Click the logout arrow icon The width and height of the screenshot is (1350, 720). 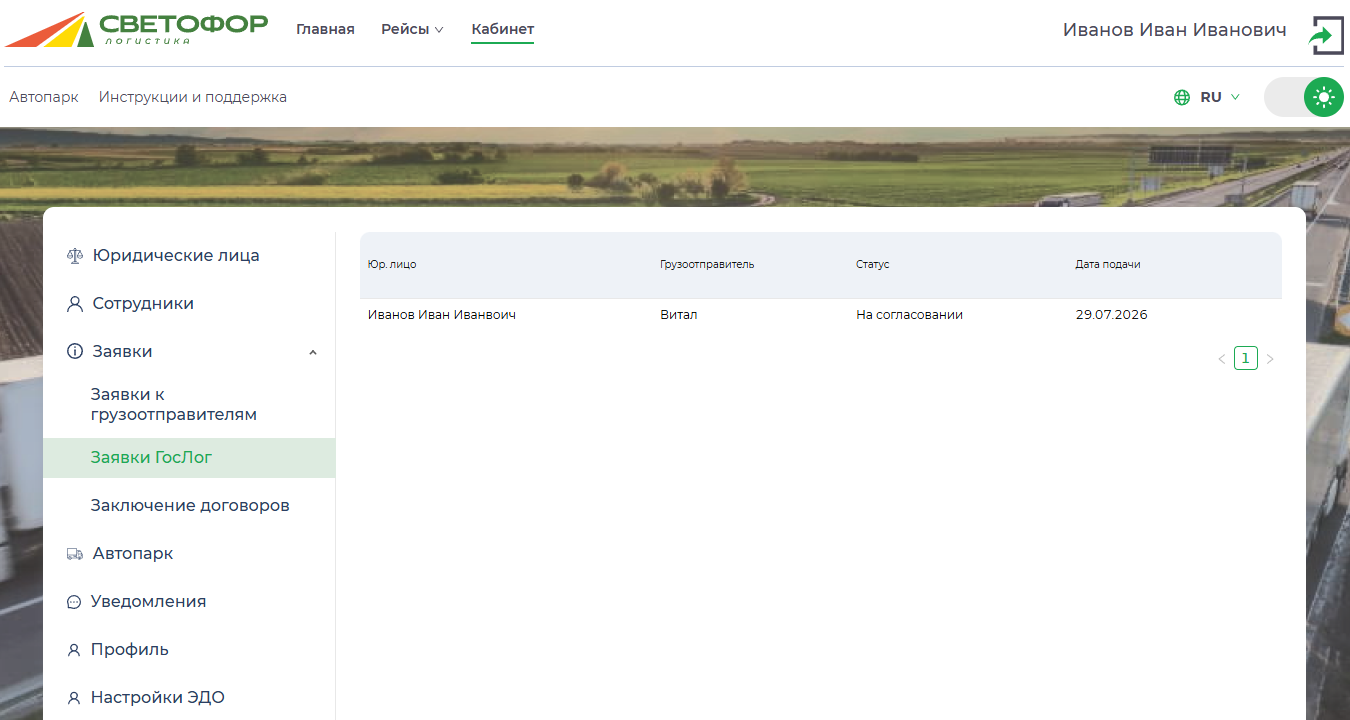tap(1326, 34)
